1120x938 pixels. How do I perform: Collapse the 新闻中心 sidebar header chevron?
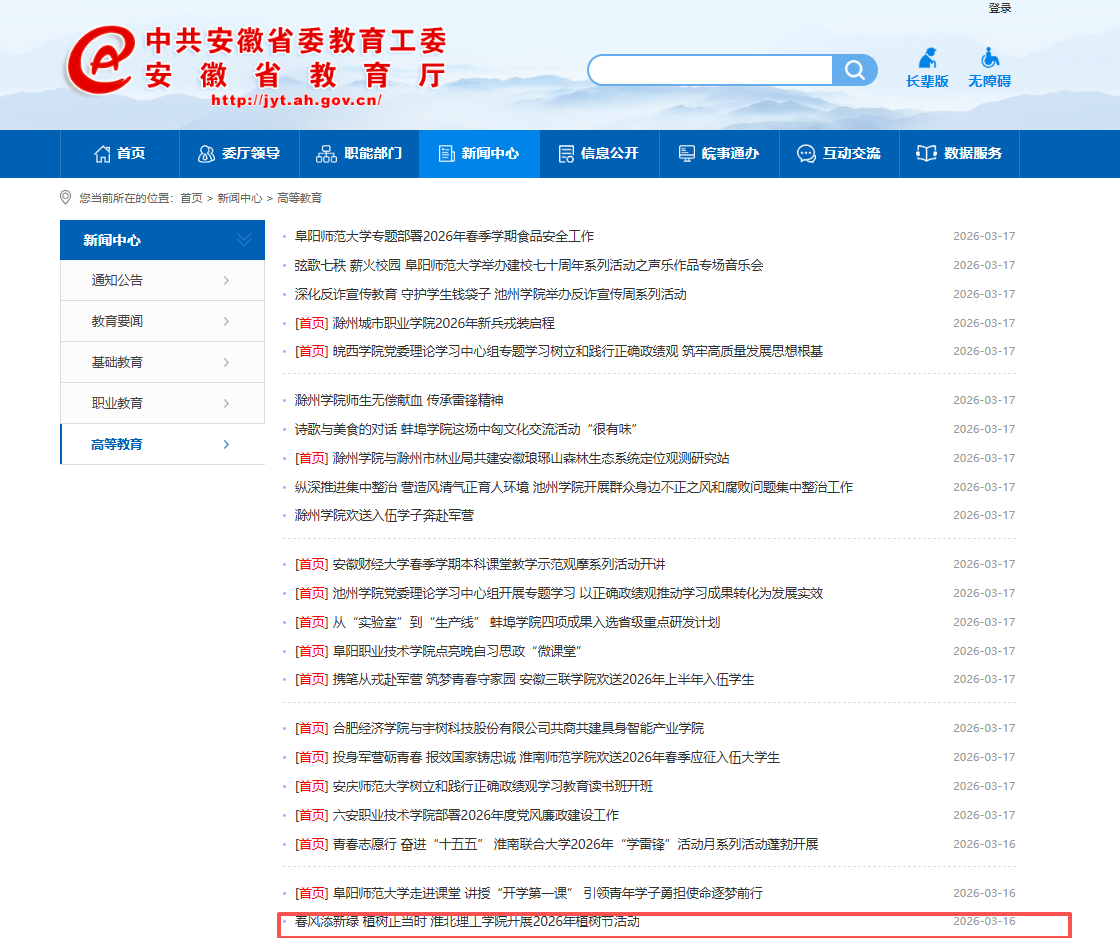(244, 240)
